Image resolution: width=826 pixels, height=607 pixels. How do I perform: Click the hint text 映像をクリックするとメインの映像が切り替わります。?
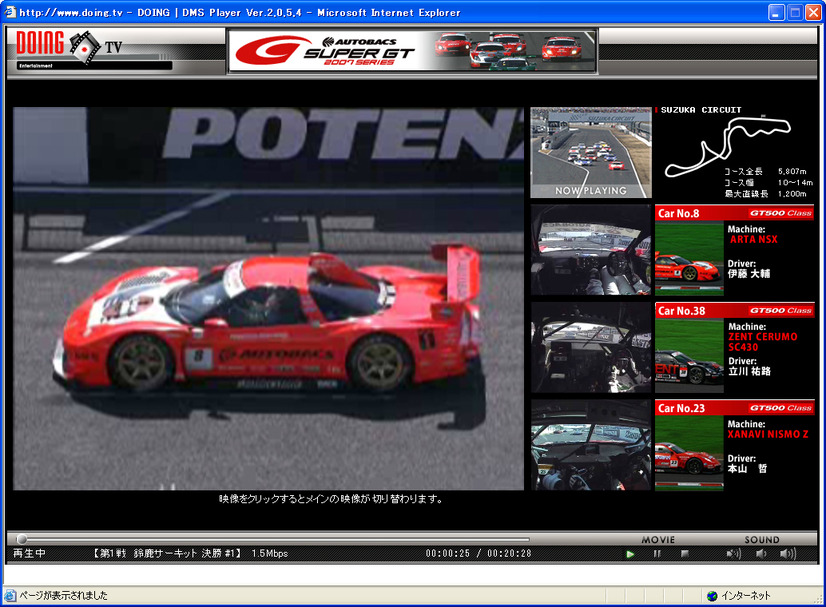coord(331,499)
